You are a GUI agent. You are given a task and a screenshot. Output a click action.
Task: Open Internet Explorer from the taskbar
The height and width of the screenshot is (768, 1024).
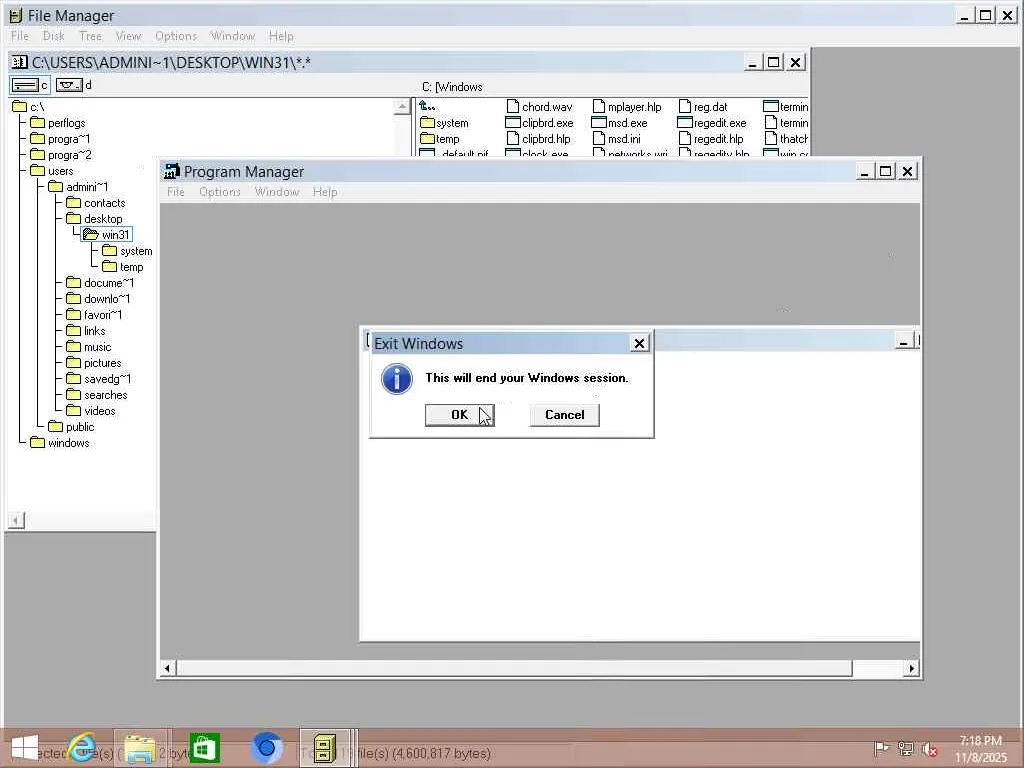83,748
